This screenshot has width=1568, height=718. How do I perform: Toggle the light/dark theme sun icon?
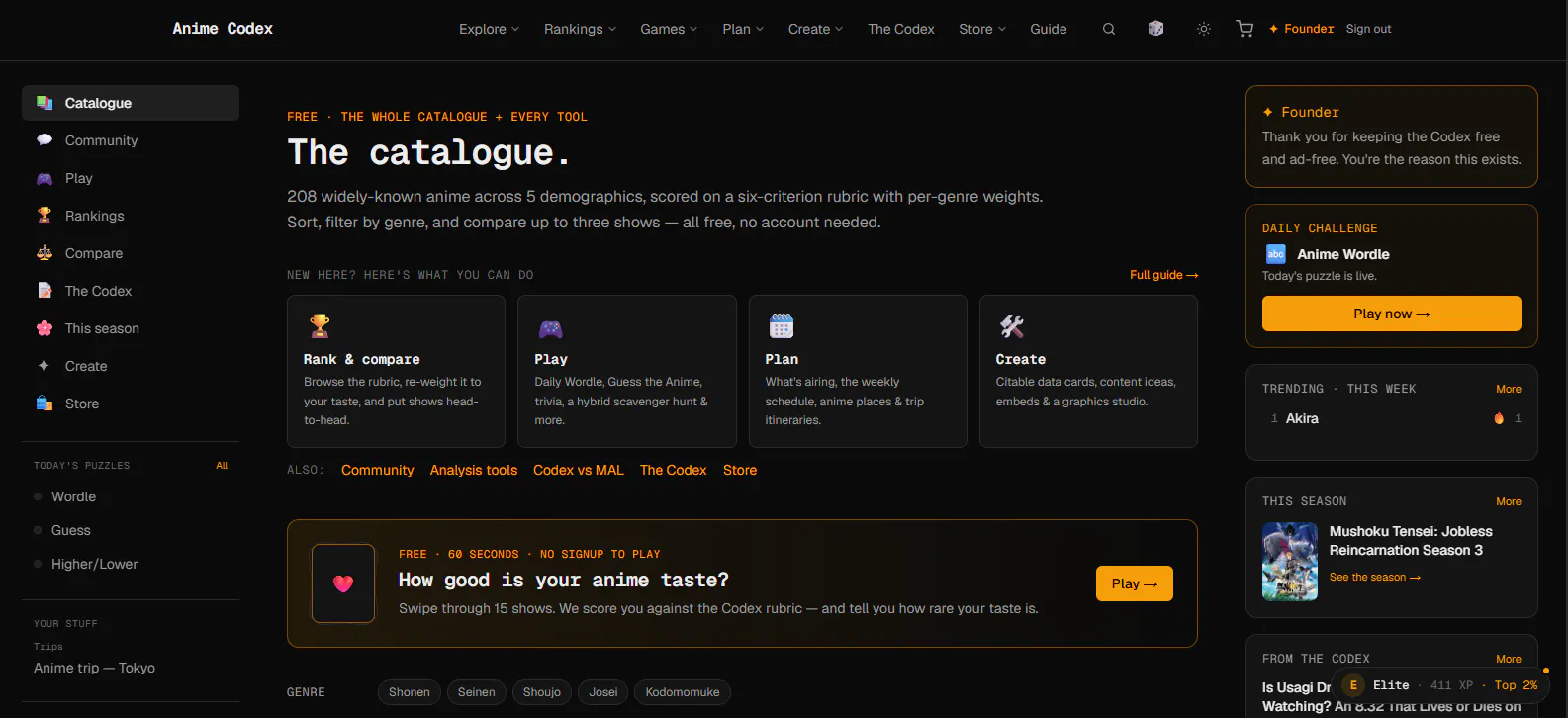1204,29
